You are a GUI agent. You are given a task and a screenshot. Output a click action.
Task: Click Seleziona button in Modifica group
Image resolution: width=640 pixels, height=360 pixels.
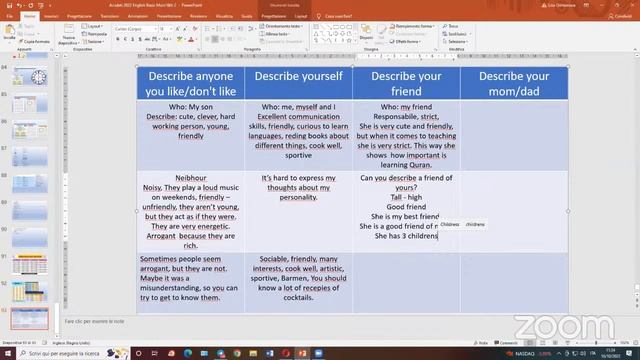click(456, 42)
